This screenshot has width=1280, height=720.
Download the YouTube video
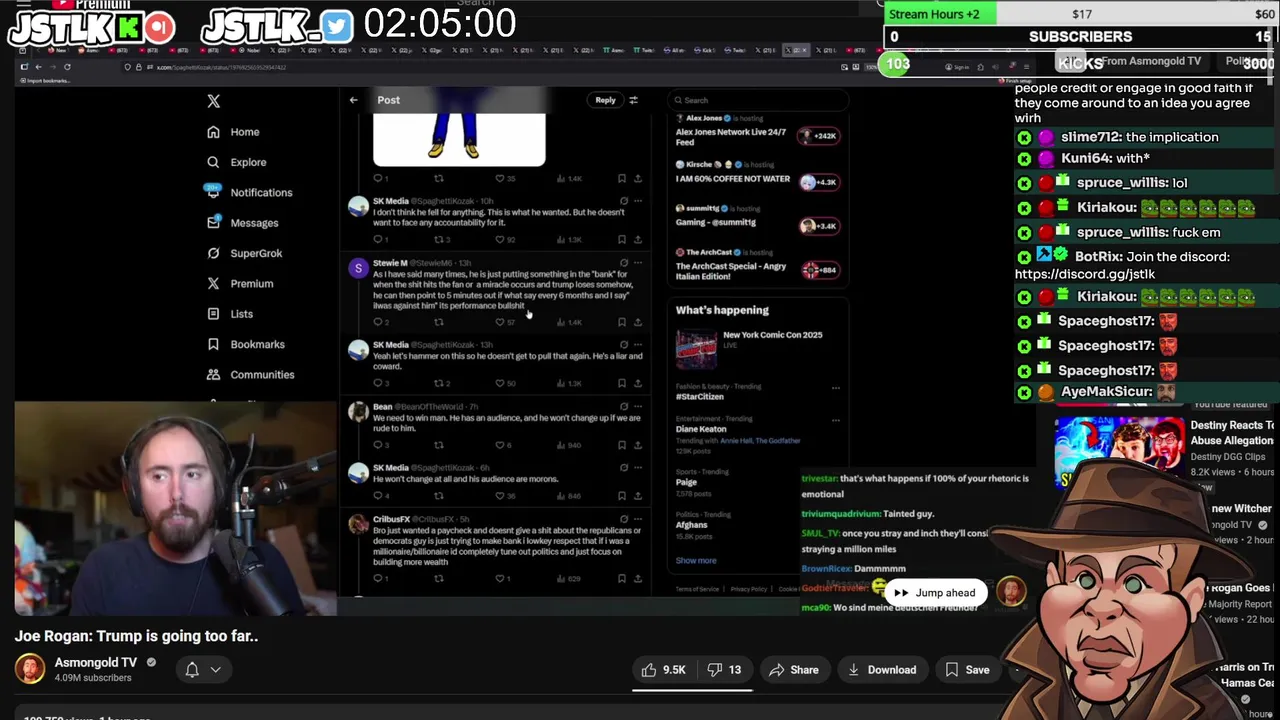pyautogui.click(x=882, y=670)
